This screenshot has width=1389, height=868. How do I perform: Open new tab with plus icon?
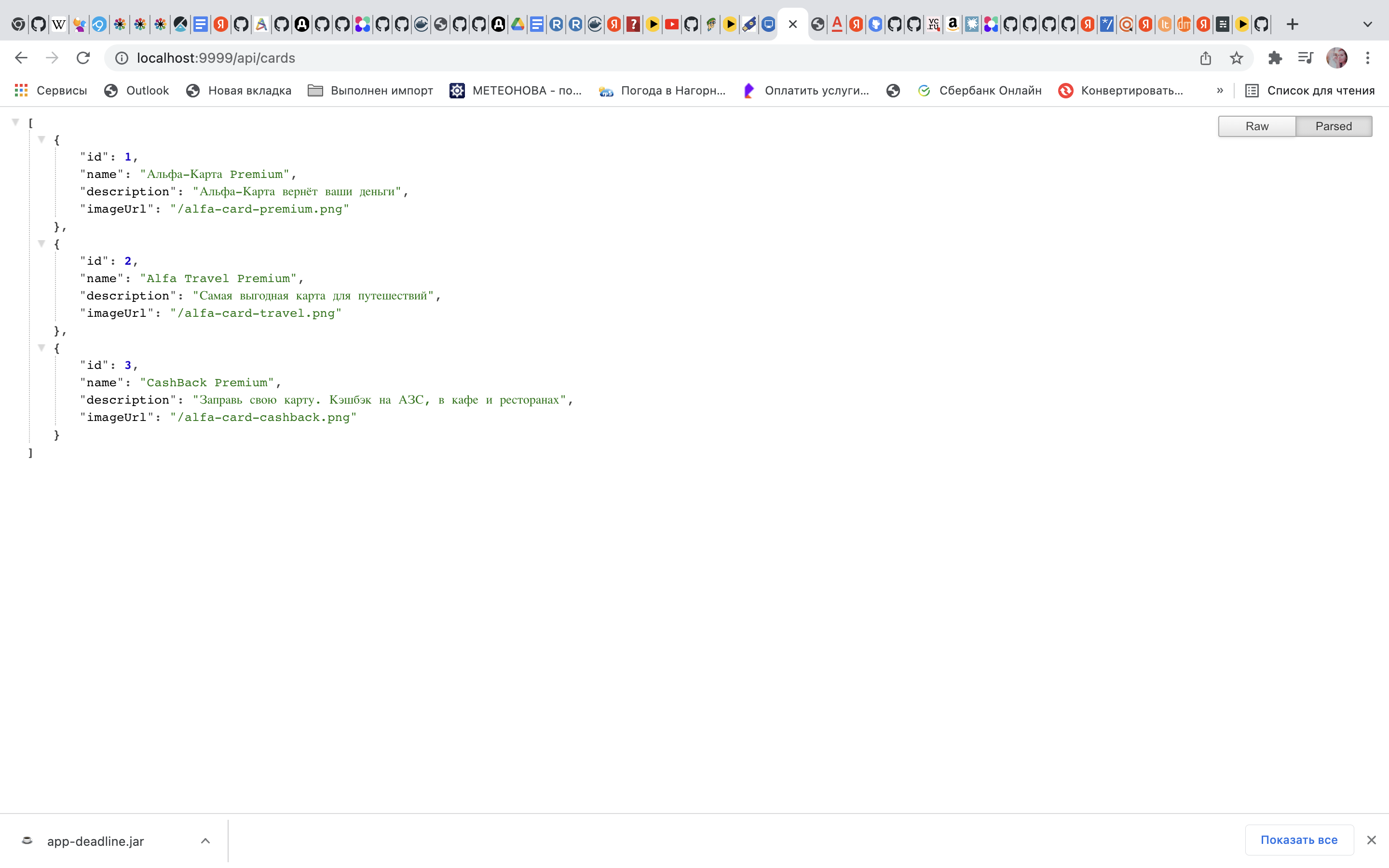point(1292,24)
